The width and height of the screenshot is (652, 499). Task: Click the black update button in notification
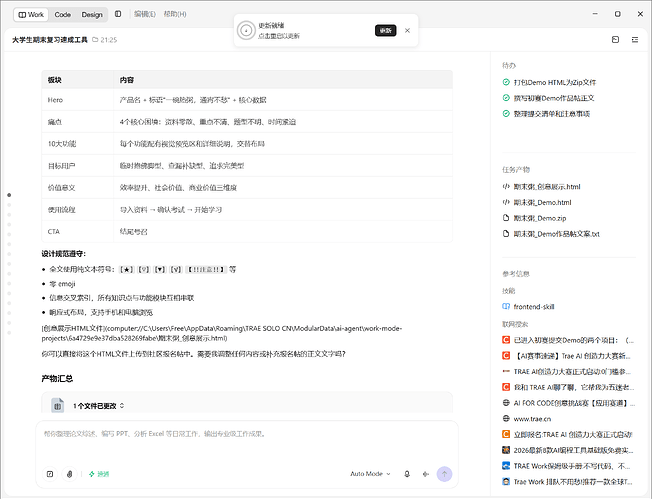(385, 30)
